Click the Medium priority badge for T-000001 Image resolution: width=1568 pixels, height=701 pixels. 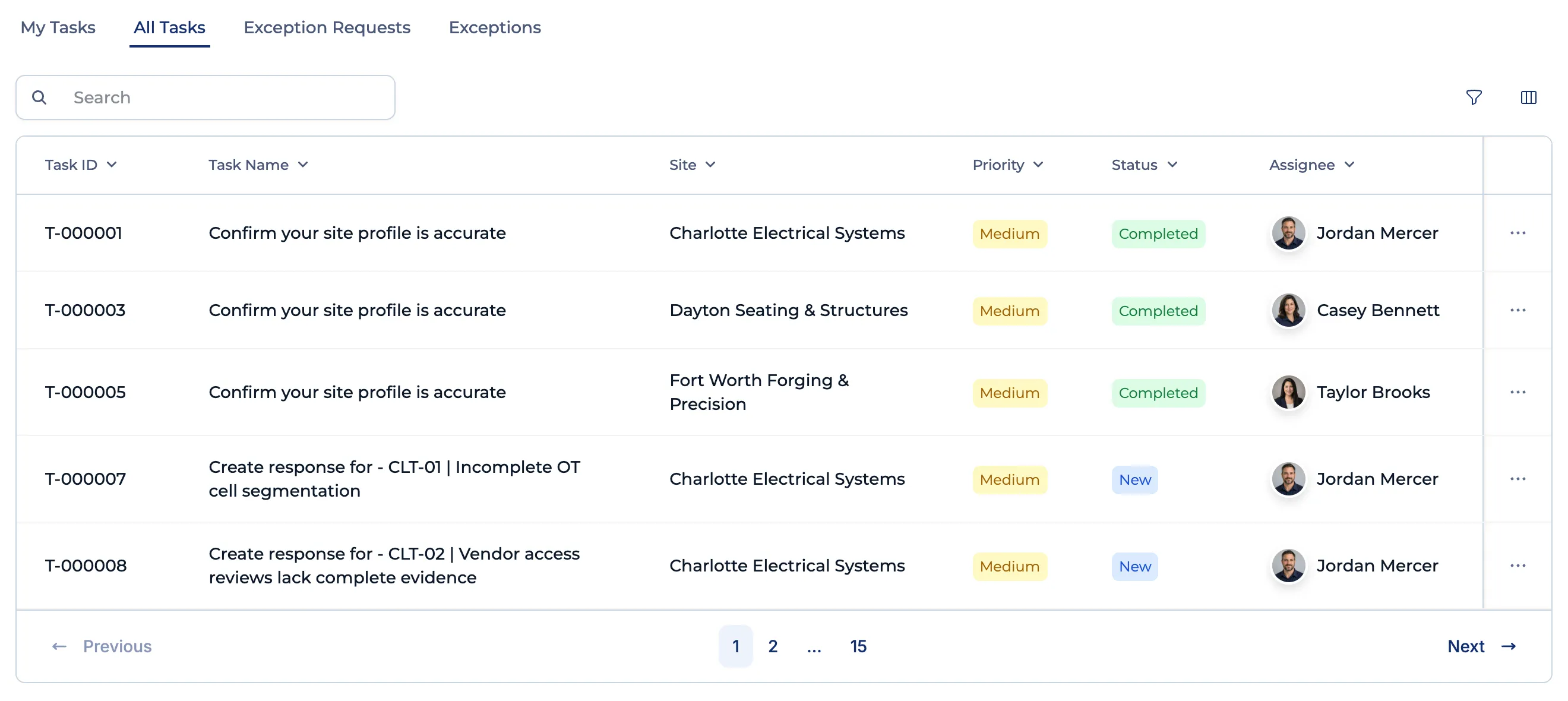(1009, 234)
